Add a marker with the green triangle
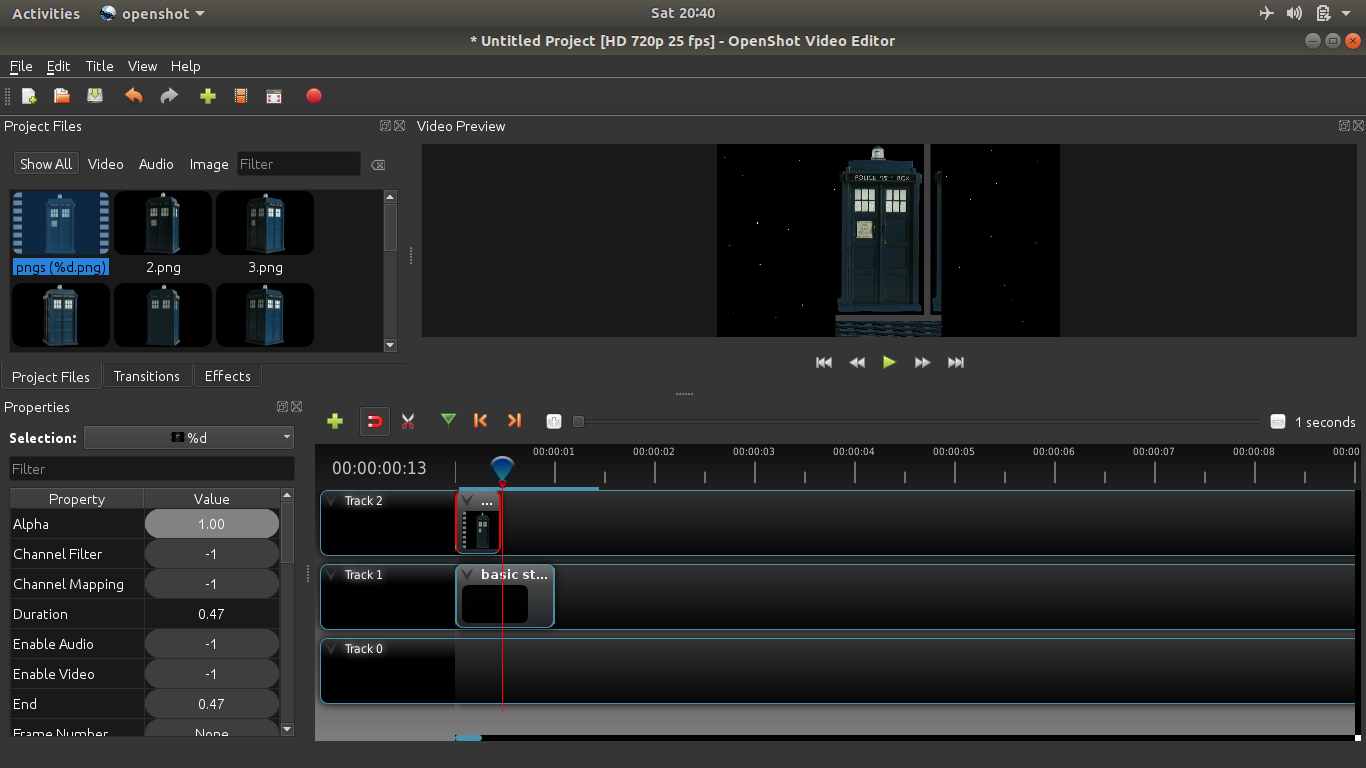This screenshot has width=1366, height=768. coord(448,421)
